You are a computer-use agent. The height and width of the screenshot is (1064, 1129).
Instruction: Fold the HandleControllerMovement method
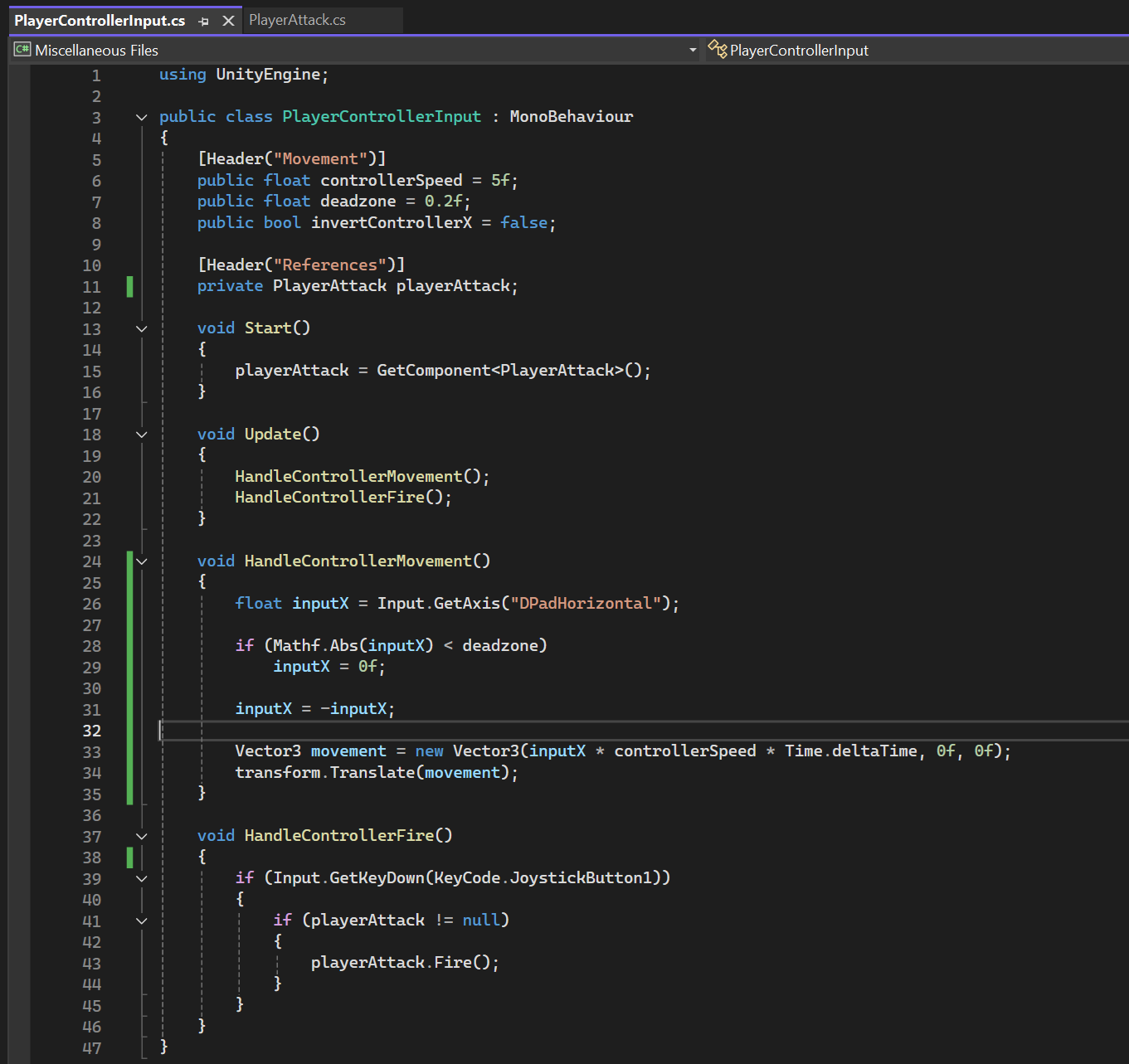pos(142,561)
